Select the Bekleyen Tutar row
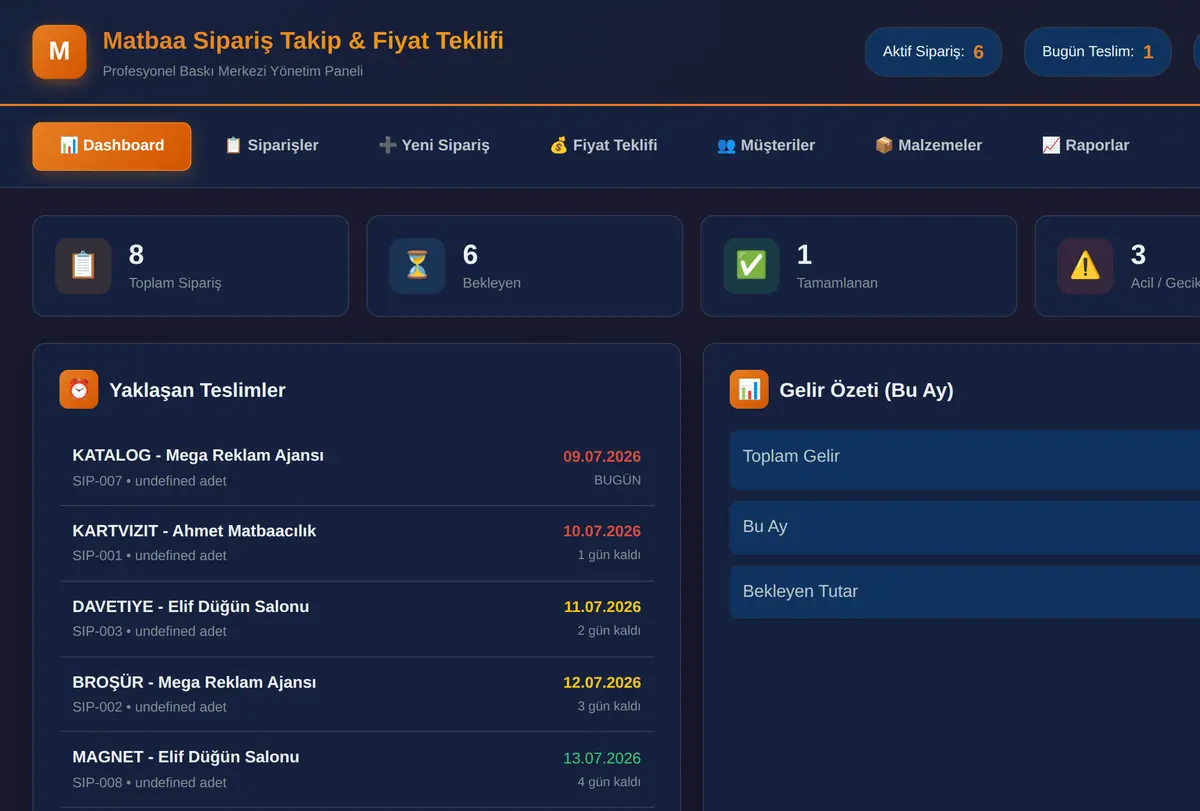 point(965,592)
